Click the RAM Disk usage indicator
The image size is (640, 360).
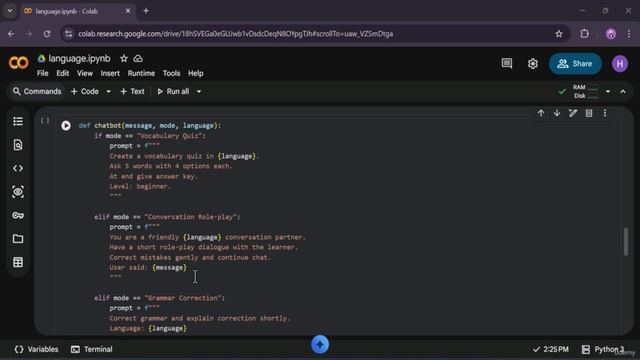(x=585, y=91)
